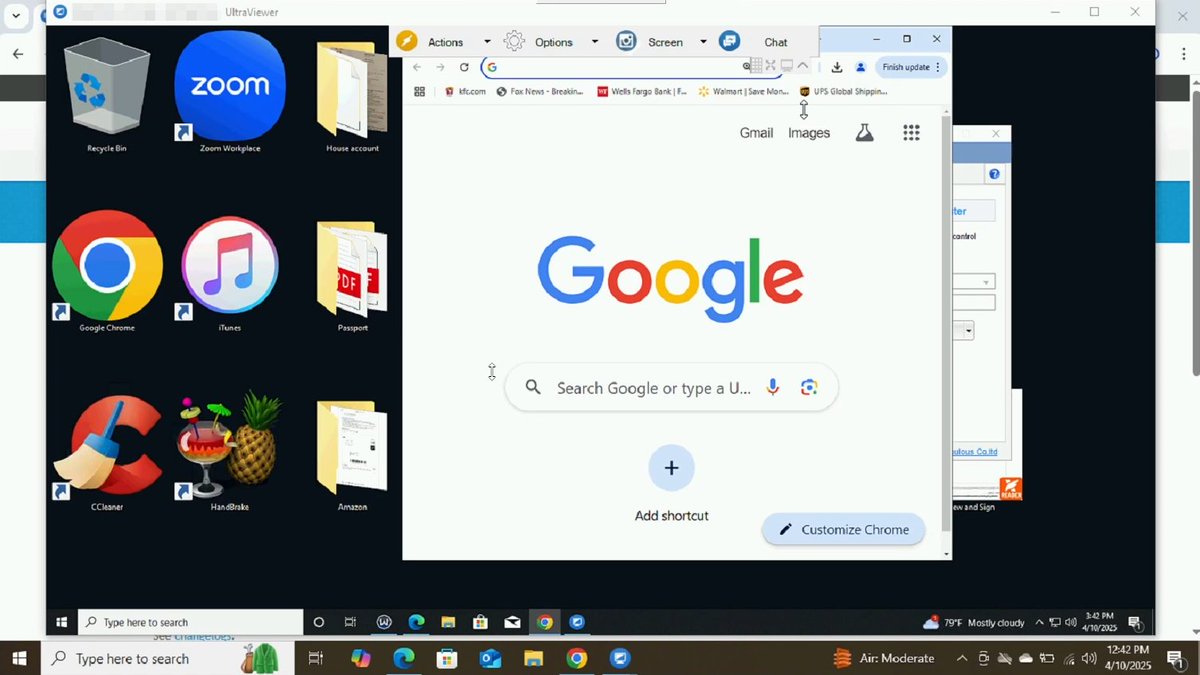
Task: Select the House account folder
Action: tap(352, 97)
